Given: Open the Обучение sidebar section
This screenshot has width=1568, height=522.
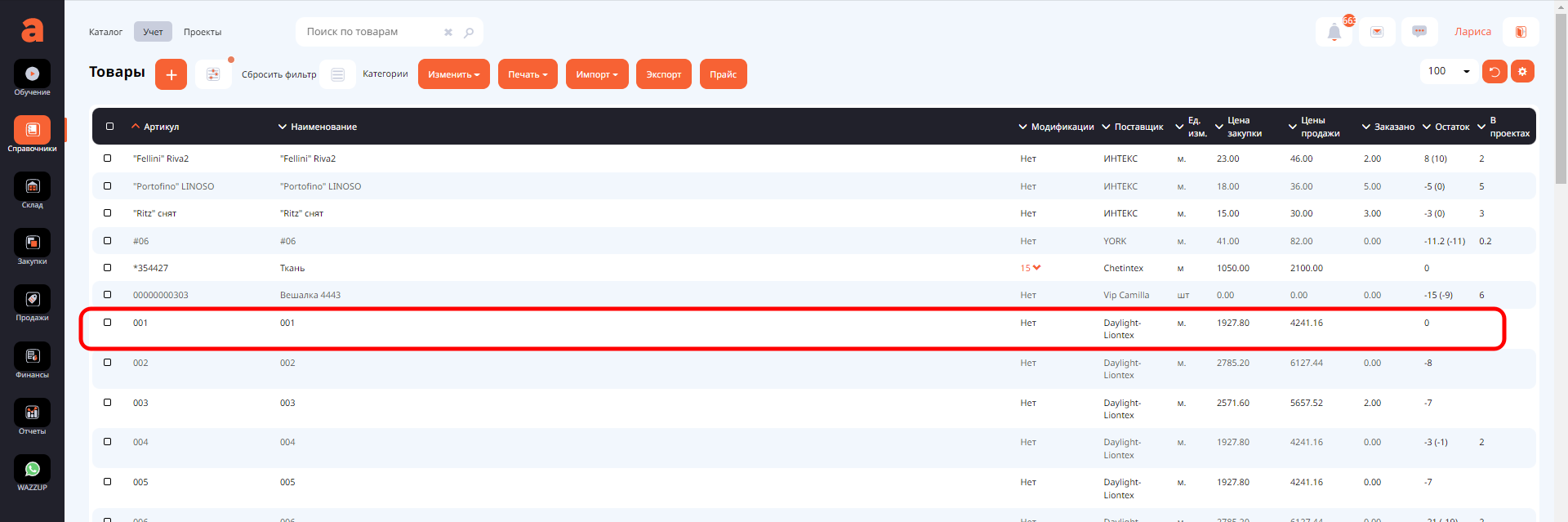Looking at the screenshot, I should 32,74.
